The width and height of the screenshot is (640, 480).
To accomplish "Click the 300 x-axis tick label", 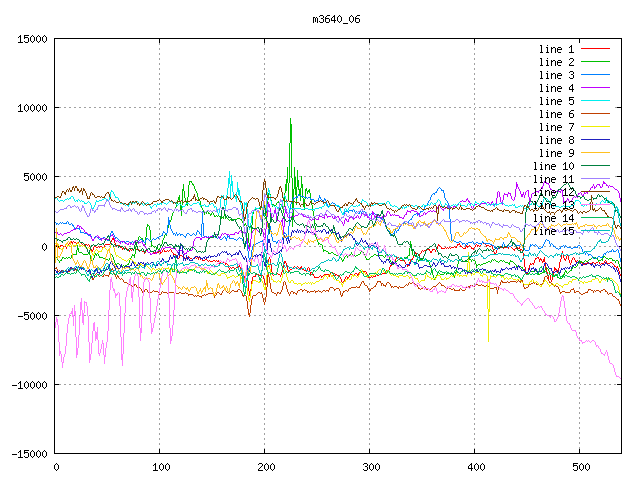I will 370,467.
